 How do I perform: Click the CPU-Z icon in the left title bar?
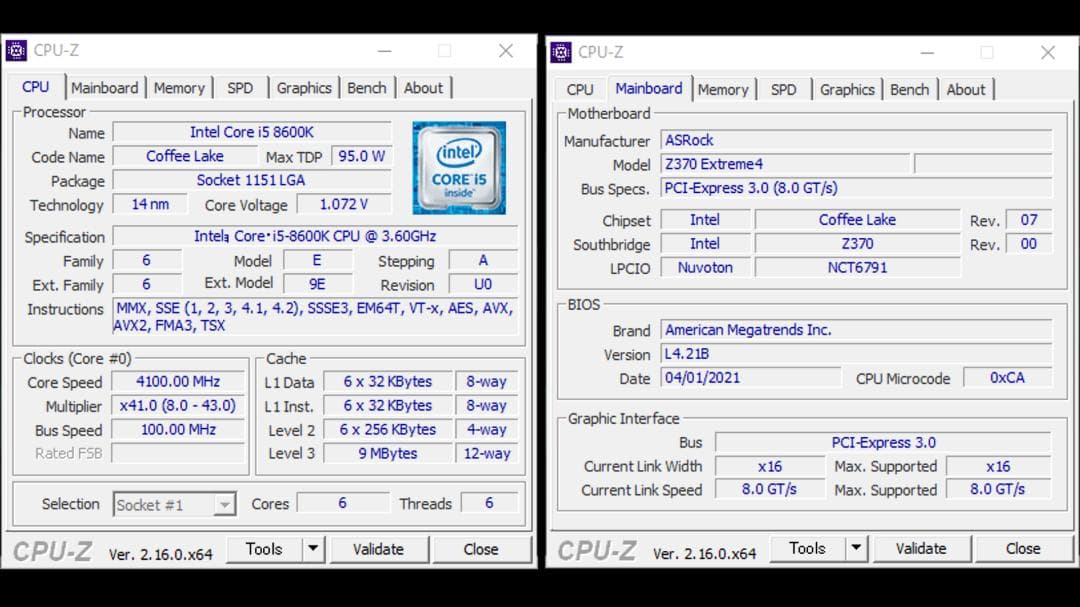pyautogui.click(x=17, y=50)
